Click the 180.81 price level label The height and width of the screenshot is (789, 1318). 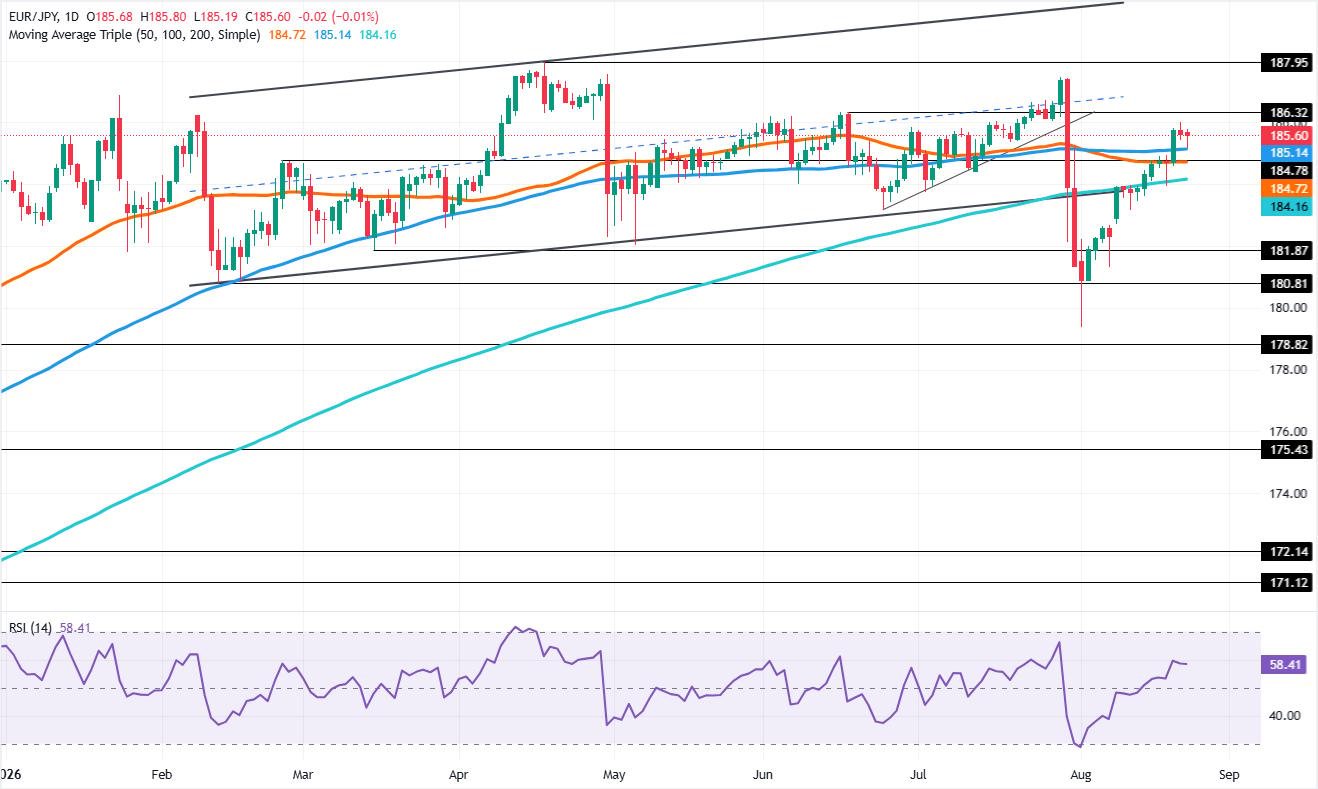coord(1286,283)
